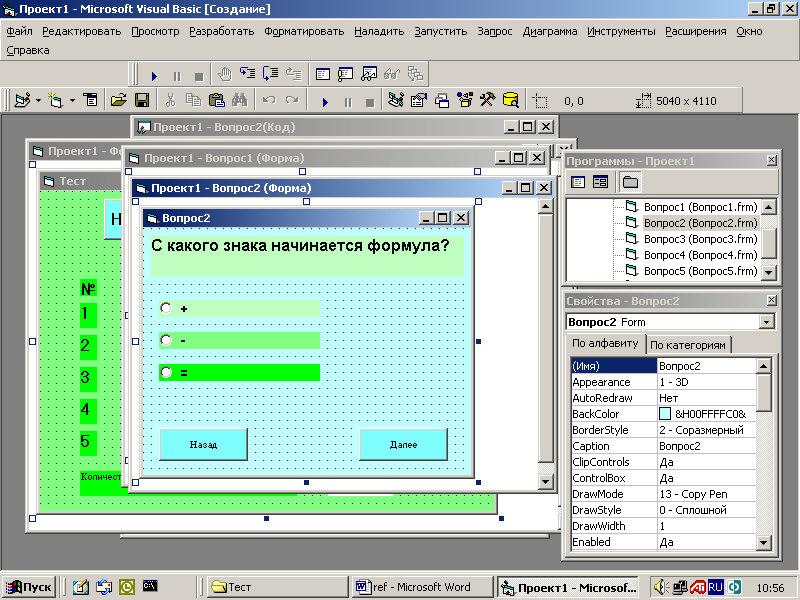Click the Paste clipboard icon in toolbar
The image size is (800, 600).
pyautogui.click(x=216, y=100)
